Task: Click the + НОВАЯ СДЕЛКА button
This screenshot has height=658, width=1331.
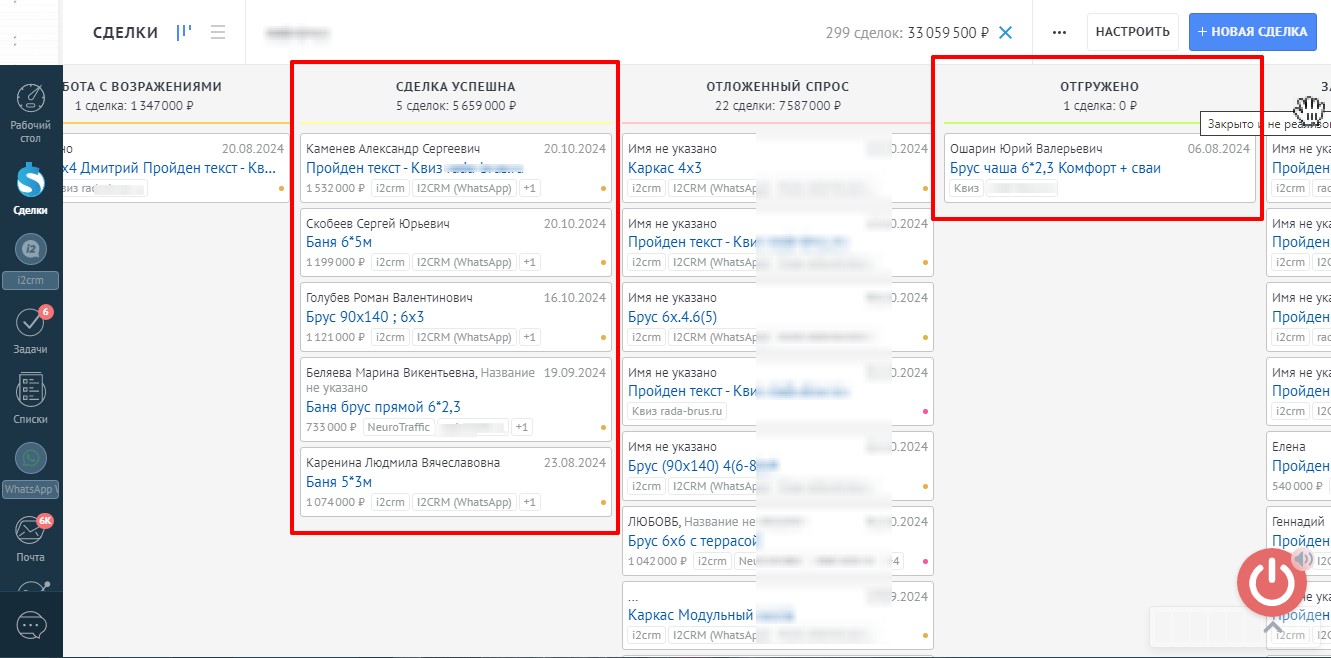Action: click(x=1252, y=32)
